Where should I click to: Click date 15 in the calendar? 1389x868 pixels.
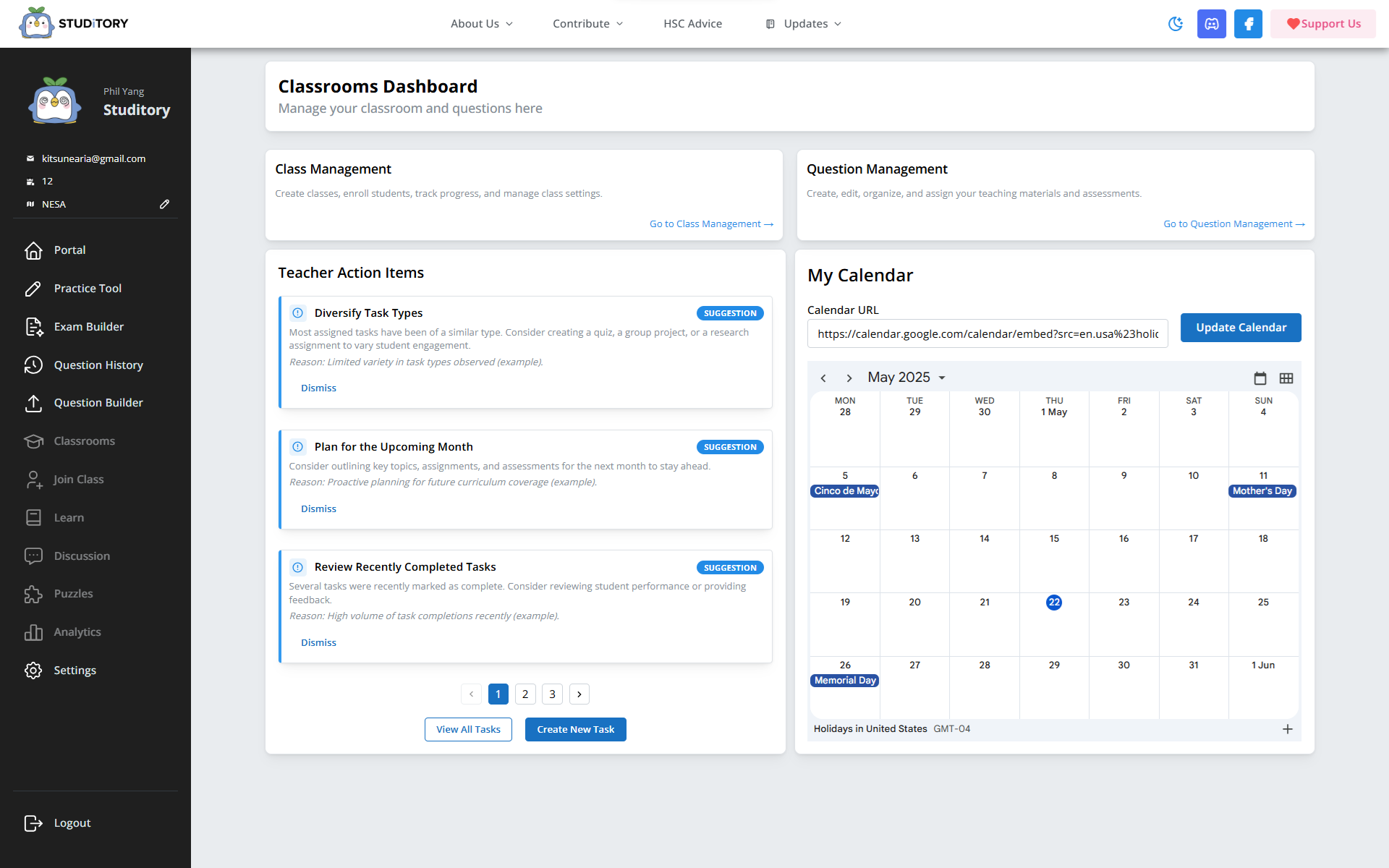point(1054,539)
